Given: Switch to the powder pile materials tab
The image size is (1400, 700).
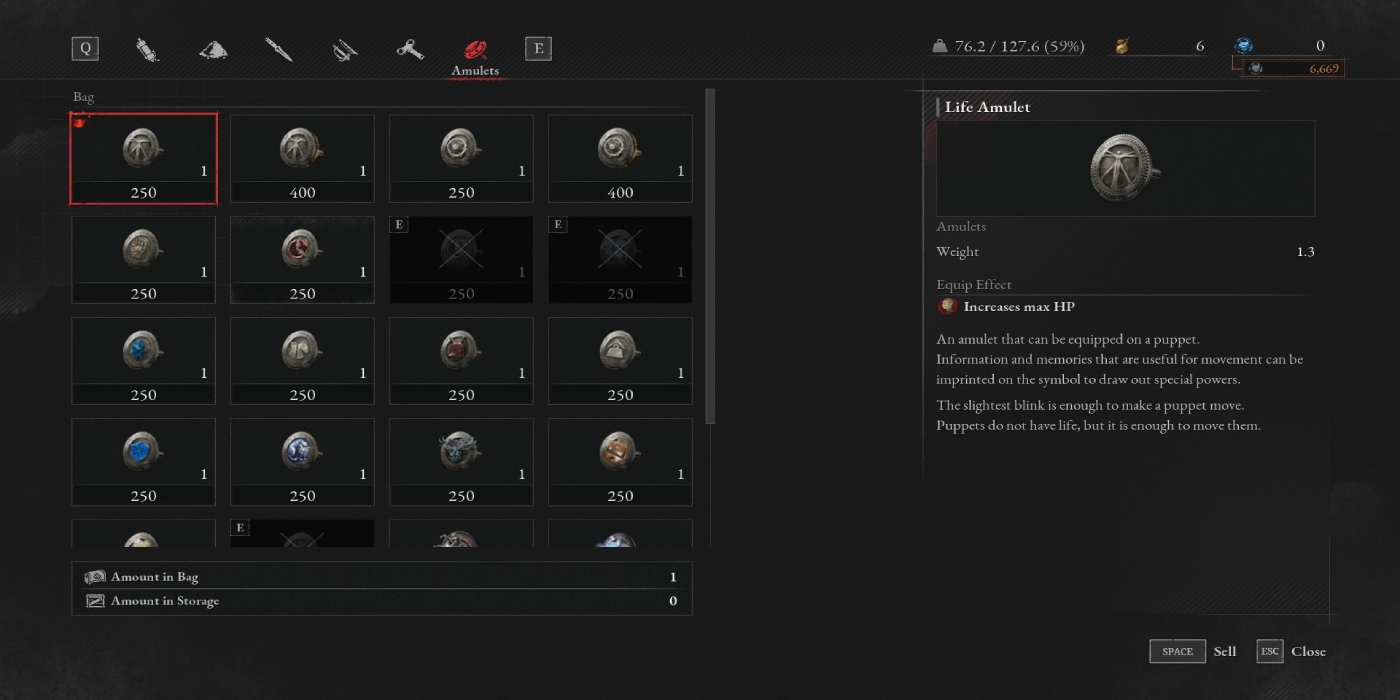Looking at the screenshot, I should 213,49.
